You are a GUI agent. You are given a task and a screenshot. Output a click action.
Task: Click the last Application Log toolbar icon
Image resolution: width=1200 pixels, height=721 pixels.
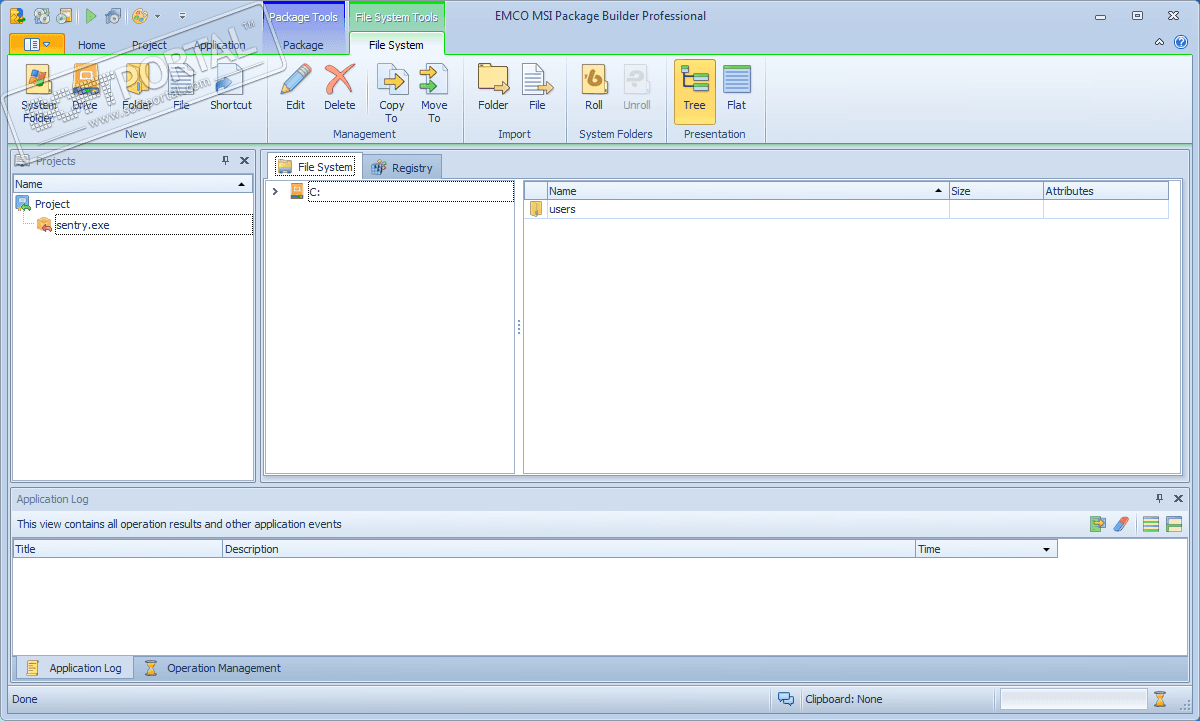pyautogui.click(x=1174, y=524)
